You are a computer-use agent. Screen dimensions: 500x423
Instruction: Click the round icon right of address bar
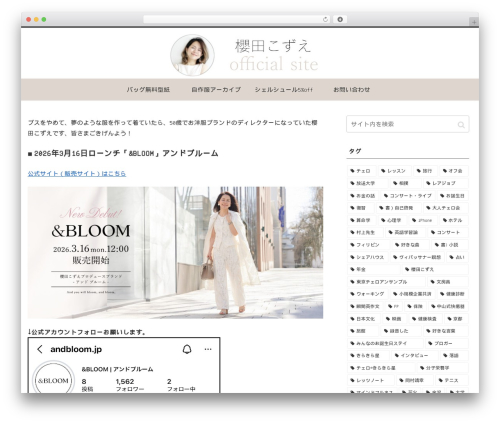point(340,19)
